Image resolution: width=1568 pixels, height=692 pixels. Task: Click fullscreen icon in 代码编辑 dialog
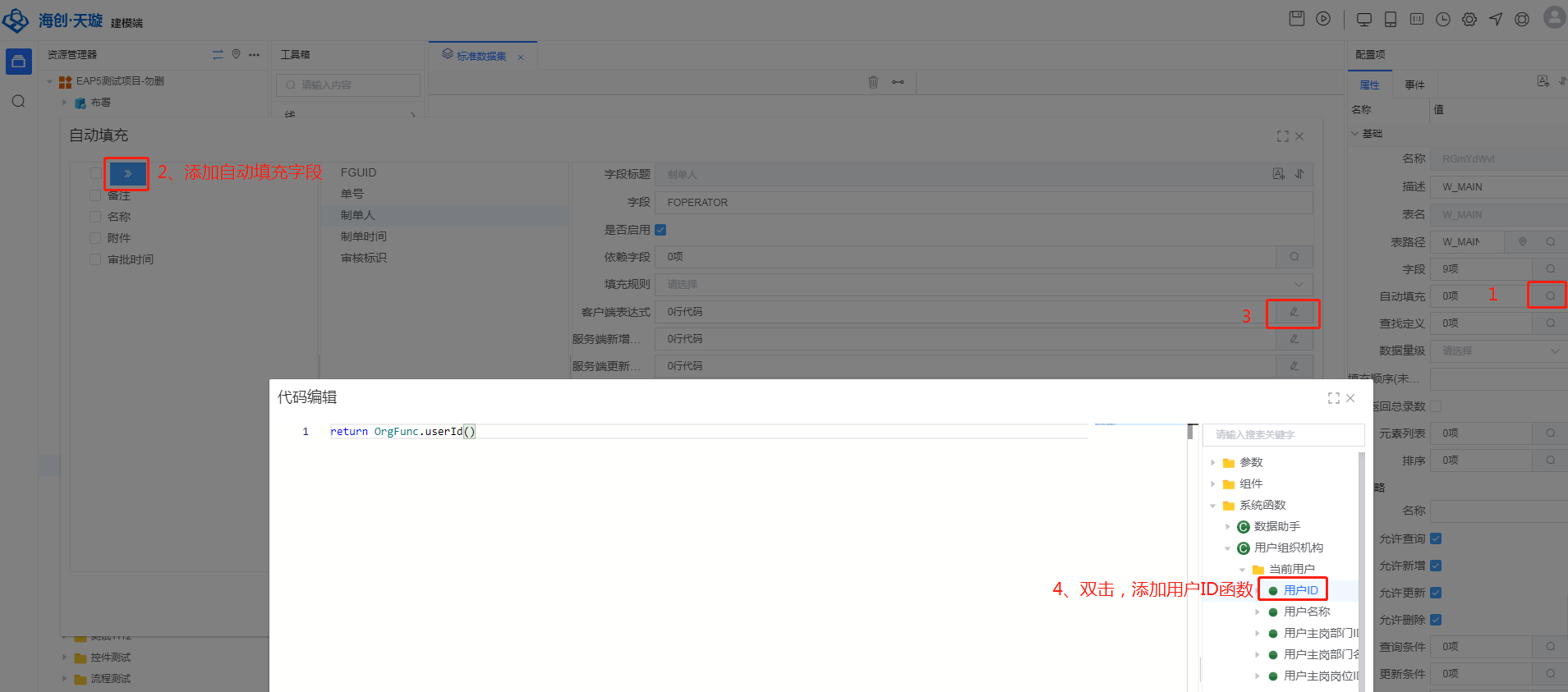tap(1333, 398)
